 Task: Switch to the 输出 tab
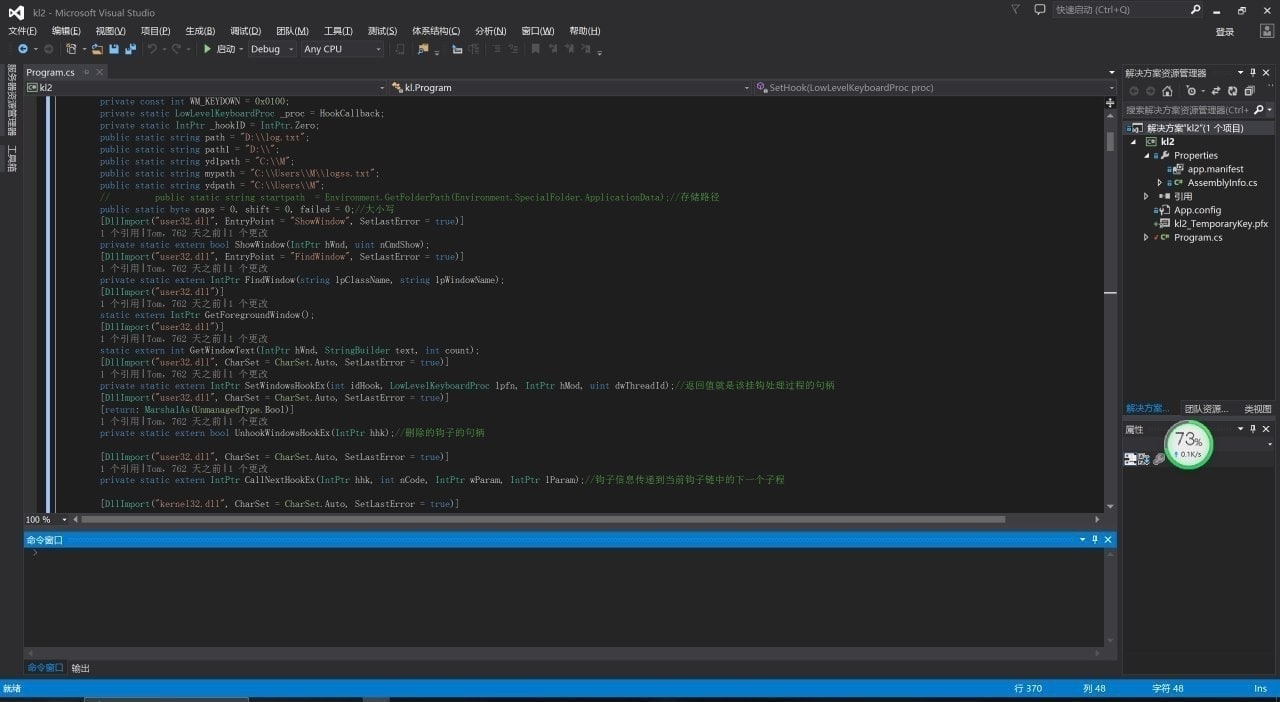pyautogui.click(x=80, y=668)
